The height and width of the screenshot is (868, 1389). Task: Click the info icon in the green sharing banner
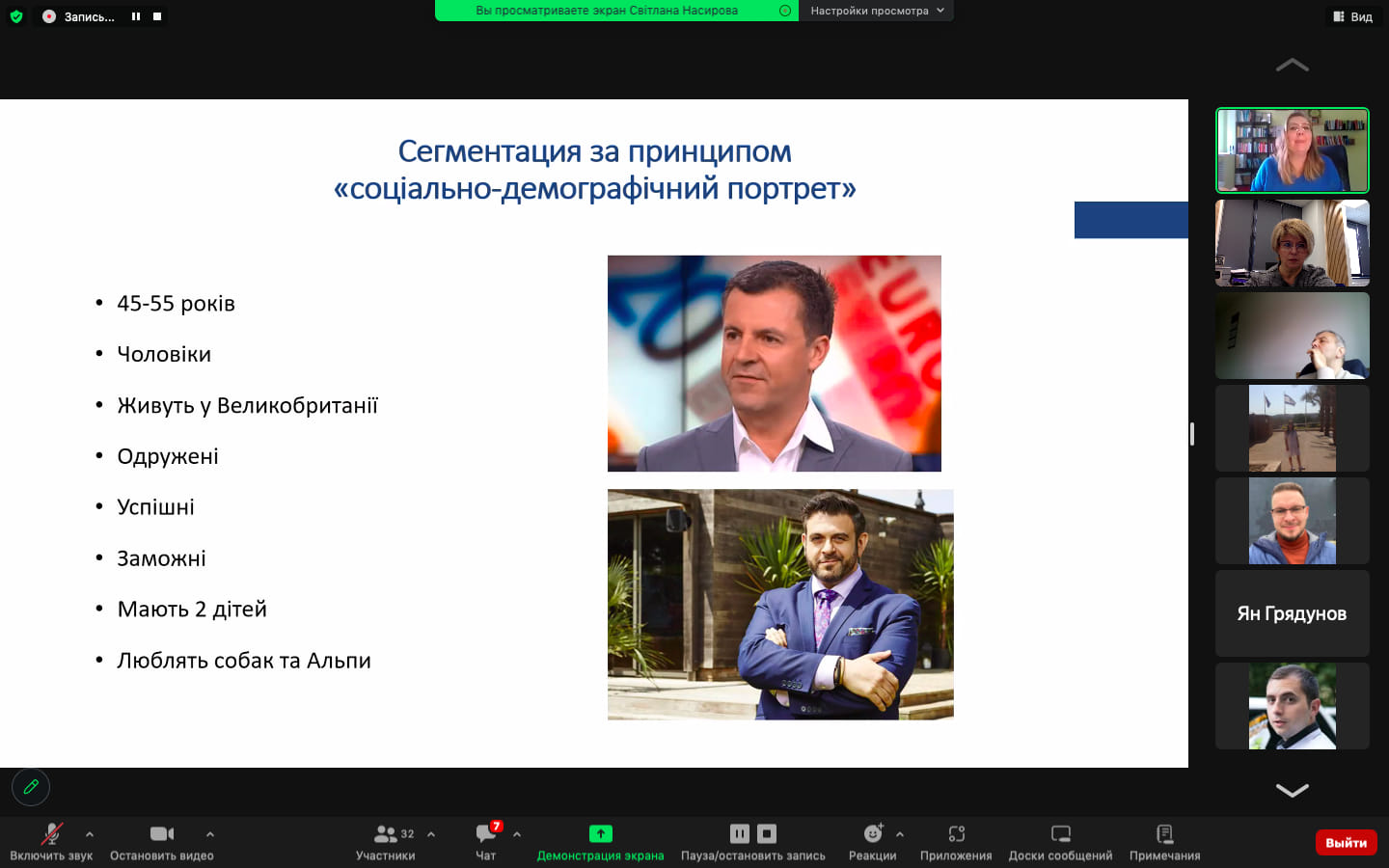click(785, 11)
